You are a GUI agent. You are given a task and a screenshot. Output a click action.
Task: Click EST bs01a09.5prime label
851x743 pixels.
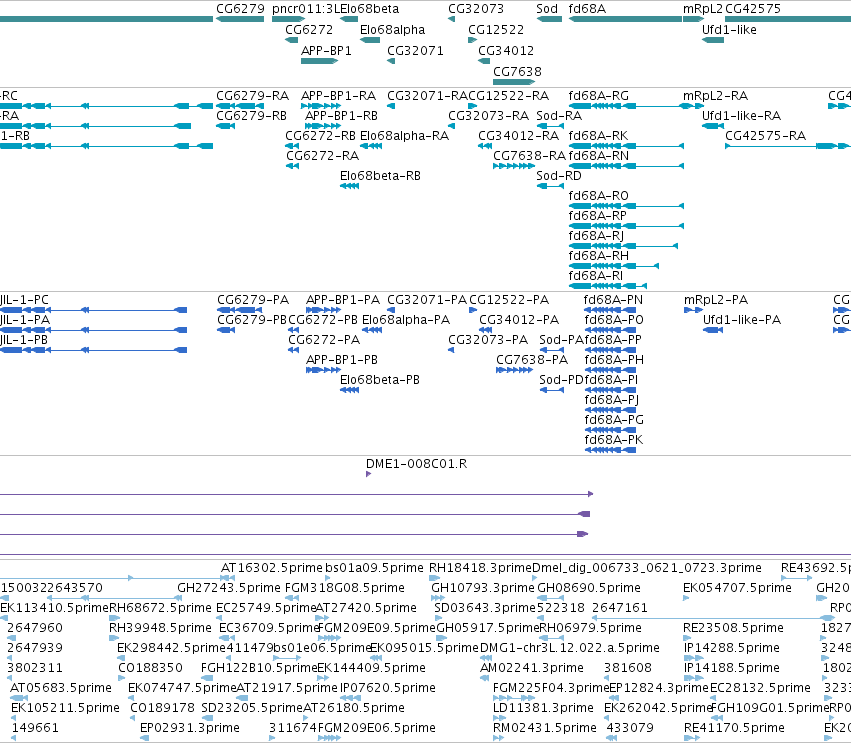374,568
